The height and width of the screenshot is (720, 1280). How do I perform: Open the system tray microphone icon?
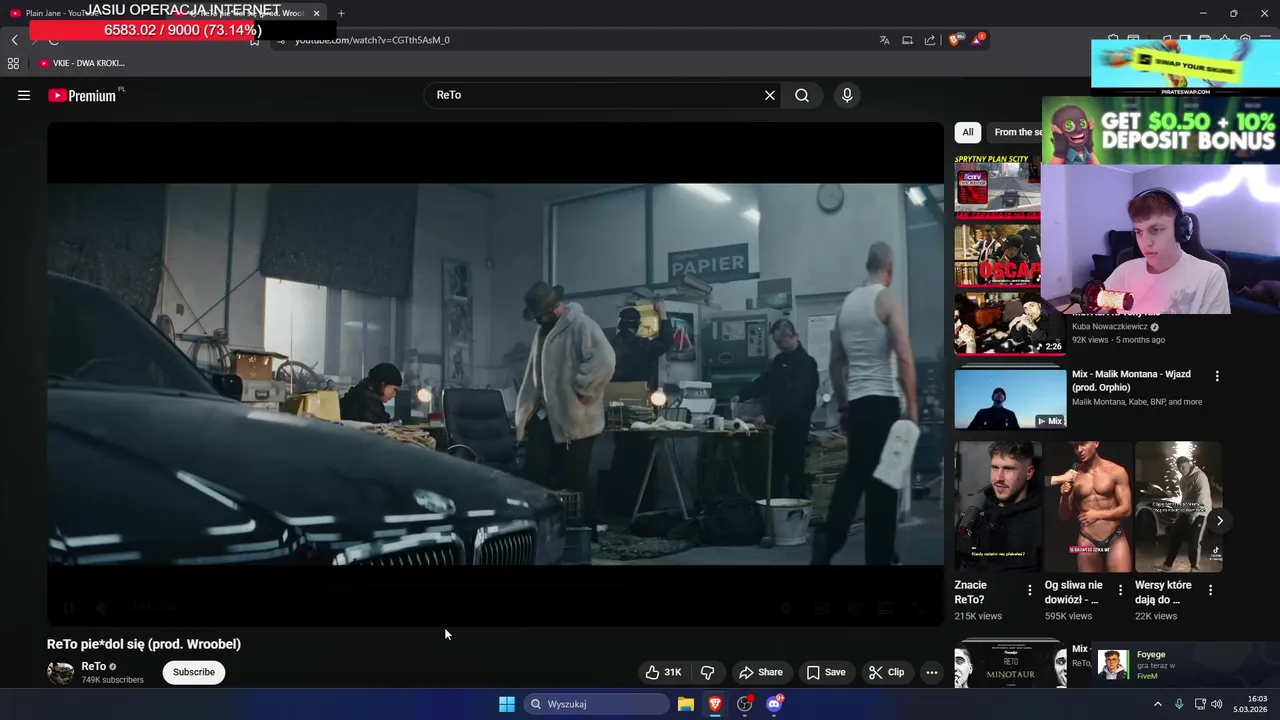[1179, 704]
